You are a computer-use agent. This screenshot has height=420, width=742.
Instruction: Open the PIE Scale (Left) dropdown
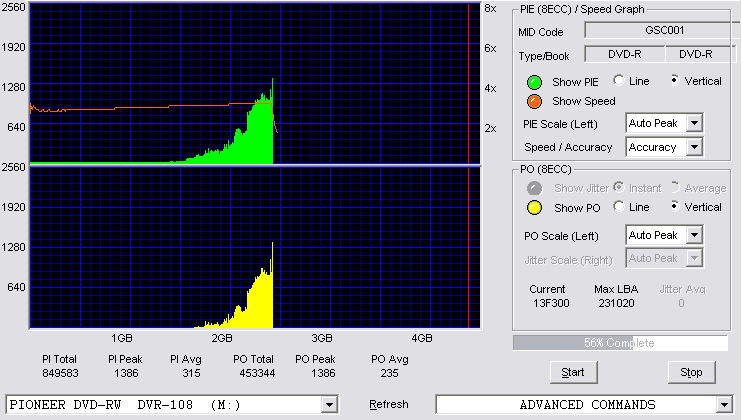pyautogui.click(x=694, y=123)
